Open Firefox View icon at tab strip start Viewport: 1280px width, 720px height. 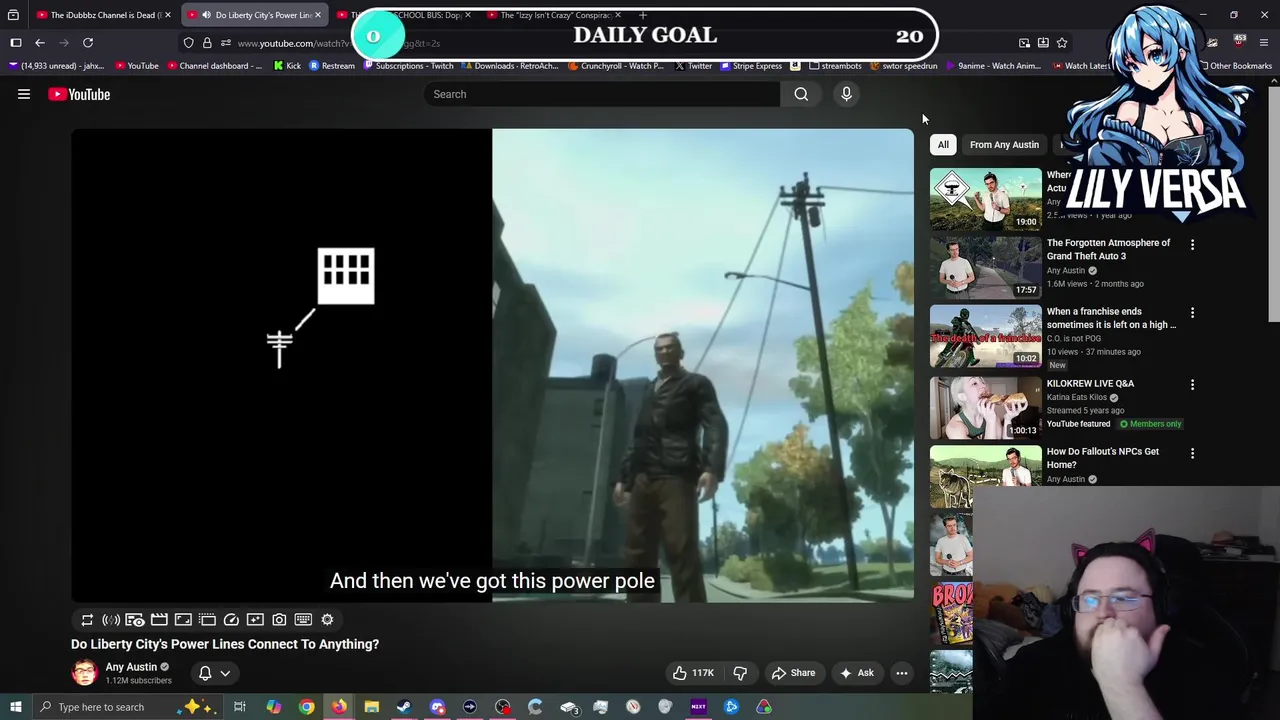point(13,15)
